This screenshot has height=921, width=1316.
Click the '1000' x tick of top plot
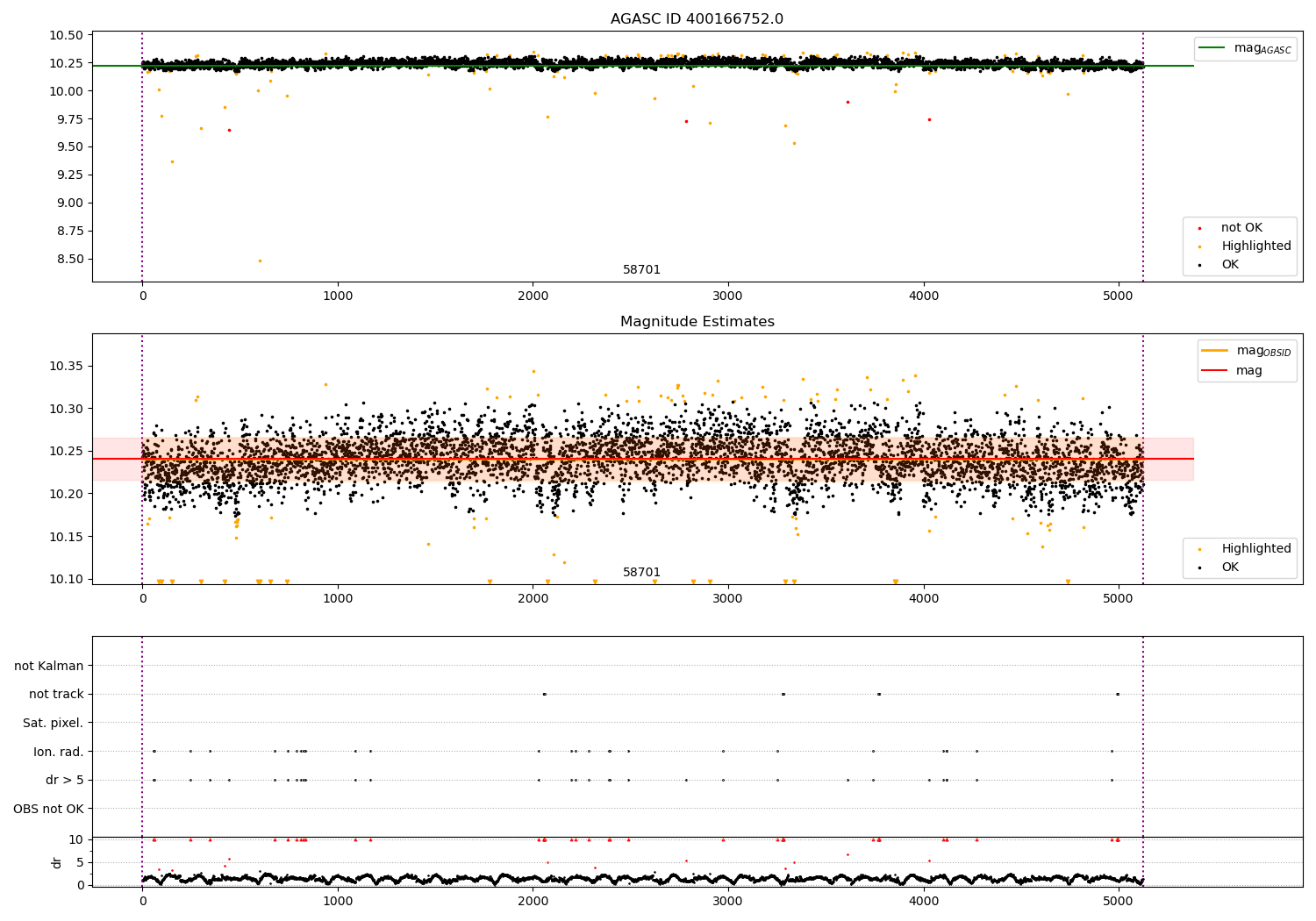click(x=338, y=296)
